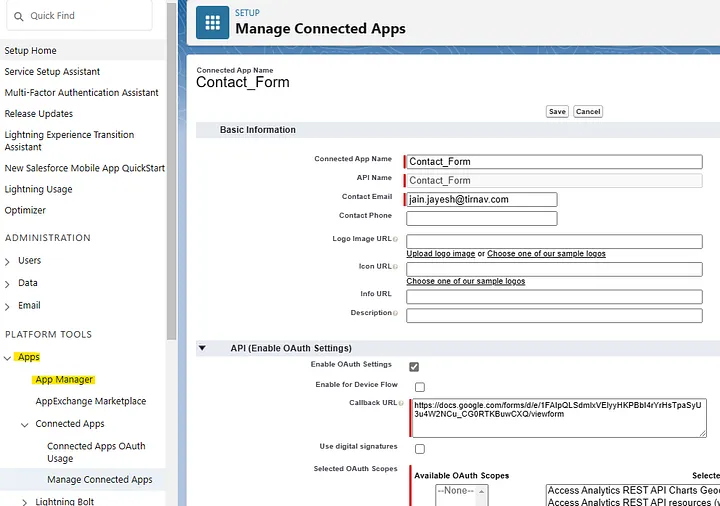Select Access Analytics REST API Charts scope
This screenshot has width=720, height=506.
[x=634, y=491]
